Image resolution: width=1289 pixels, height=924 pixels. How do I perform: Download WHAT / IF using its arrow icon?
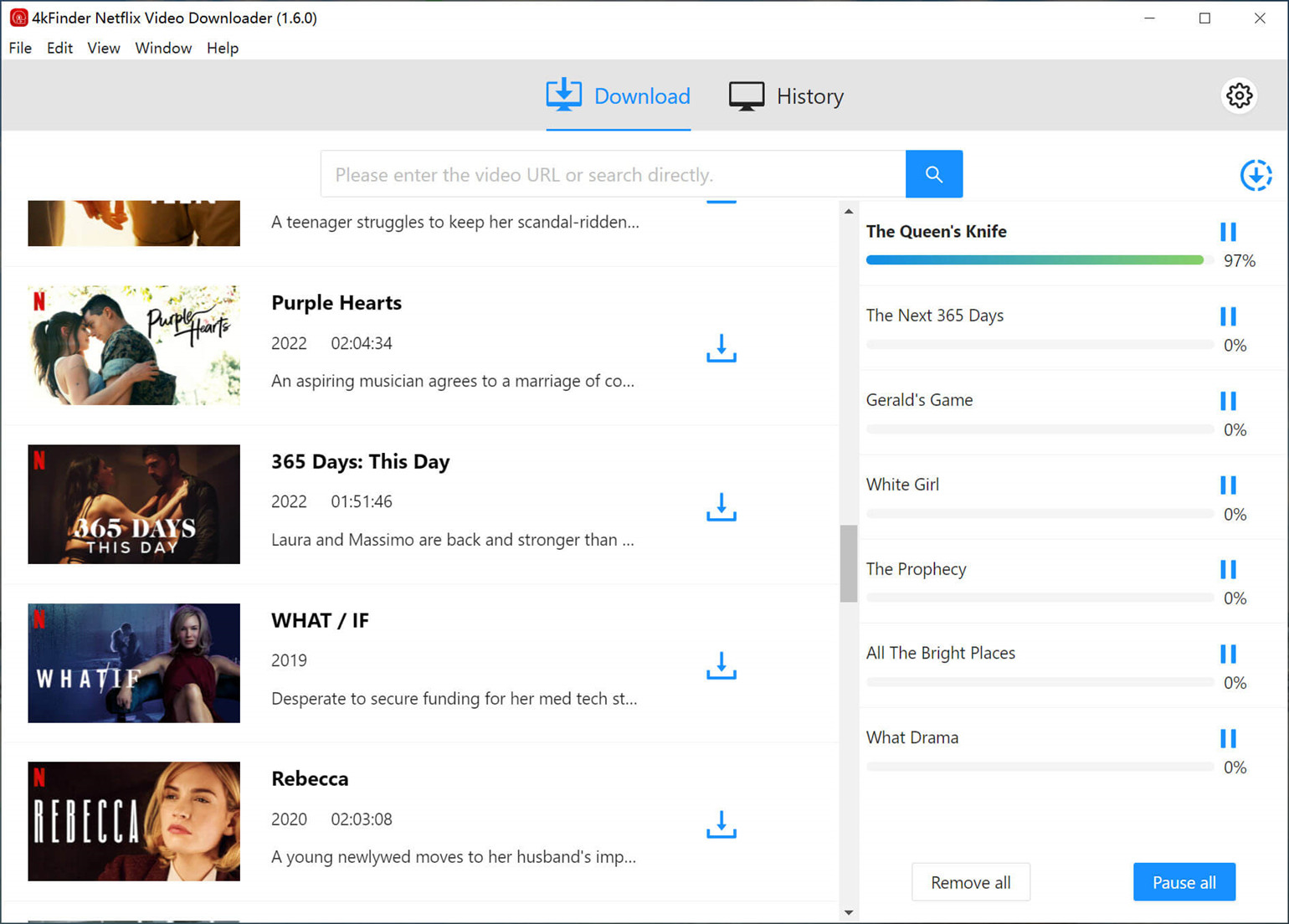[x=721, y=666]
